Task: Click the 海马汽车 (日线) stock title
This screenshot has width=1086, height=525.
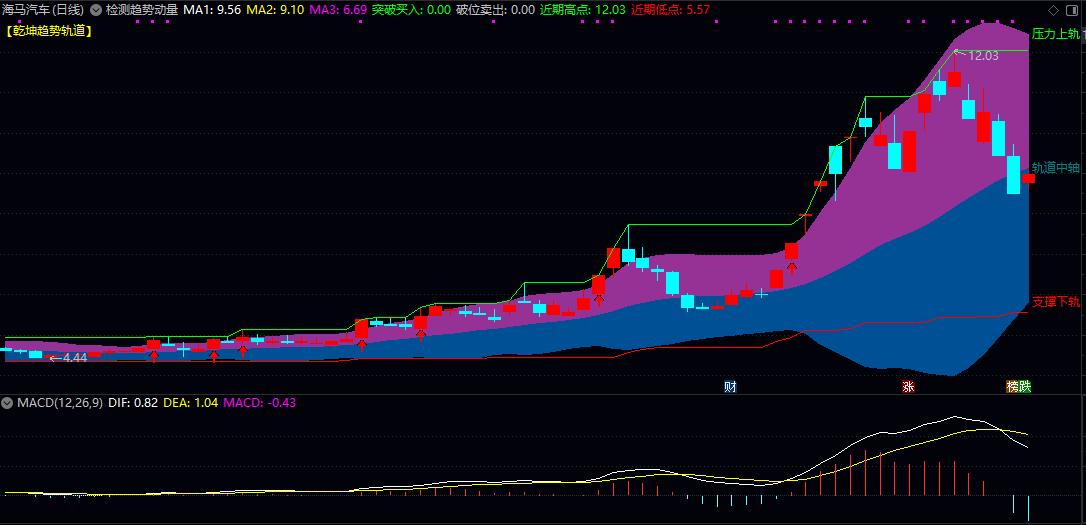Action: [x=42, y=9]
